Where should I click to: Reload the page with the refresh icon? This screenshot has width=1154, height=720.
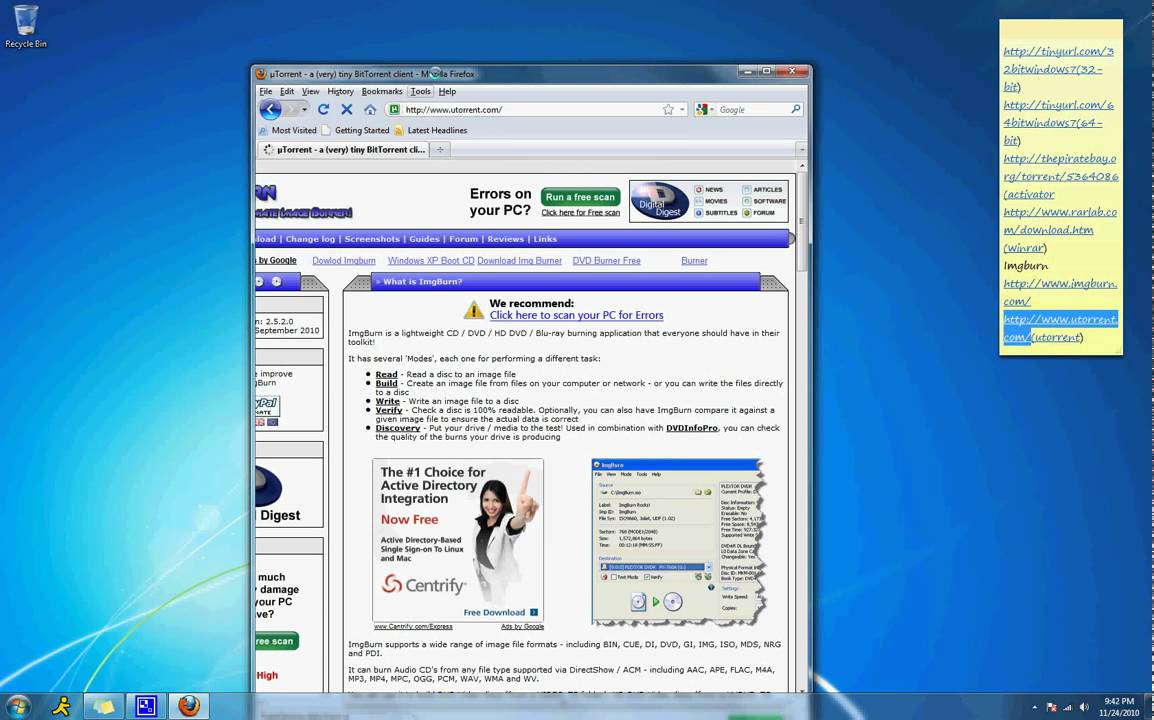click(323, 109)
